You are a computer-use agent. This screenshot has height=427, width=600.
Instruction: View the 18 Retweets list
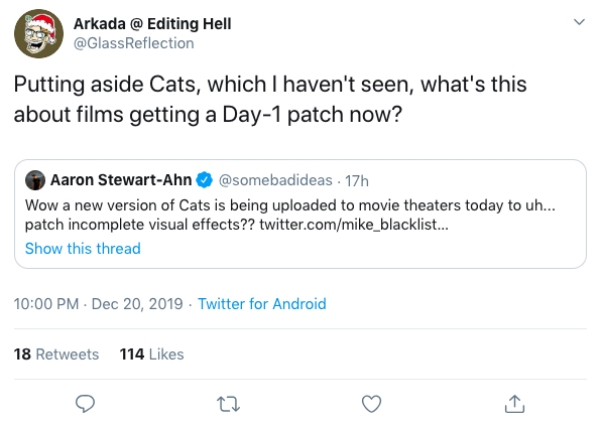(x=58, y=354)
